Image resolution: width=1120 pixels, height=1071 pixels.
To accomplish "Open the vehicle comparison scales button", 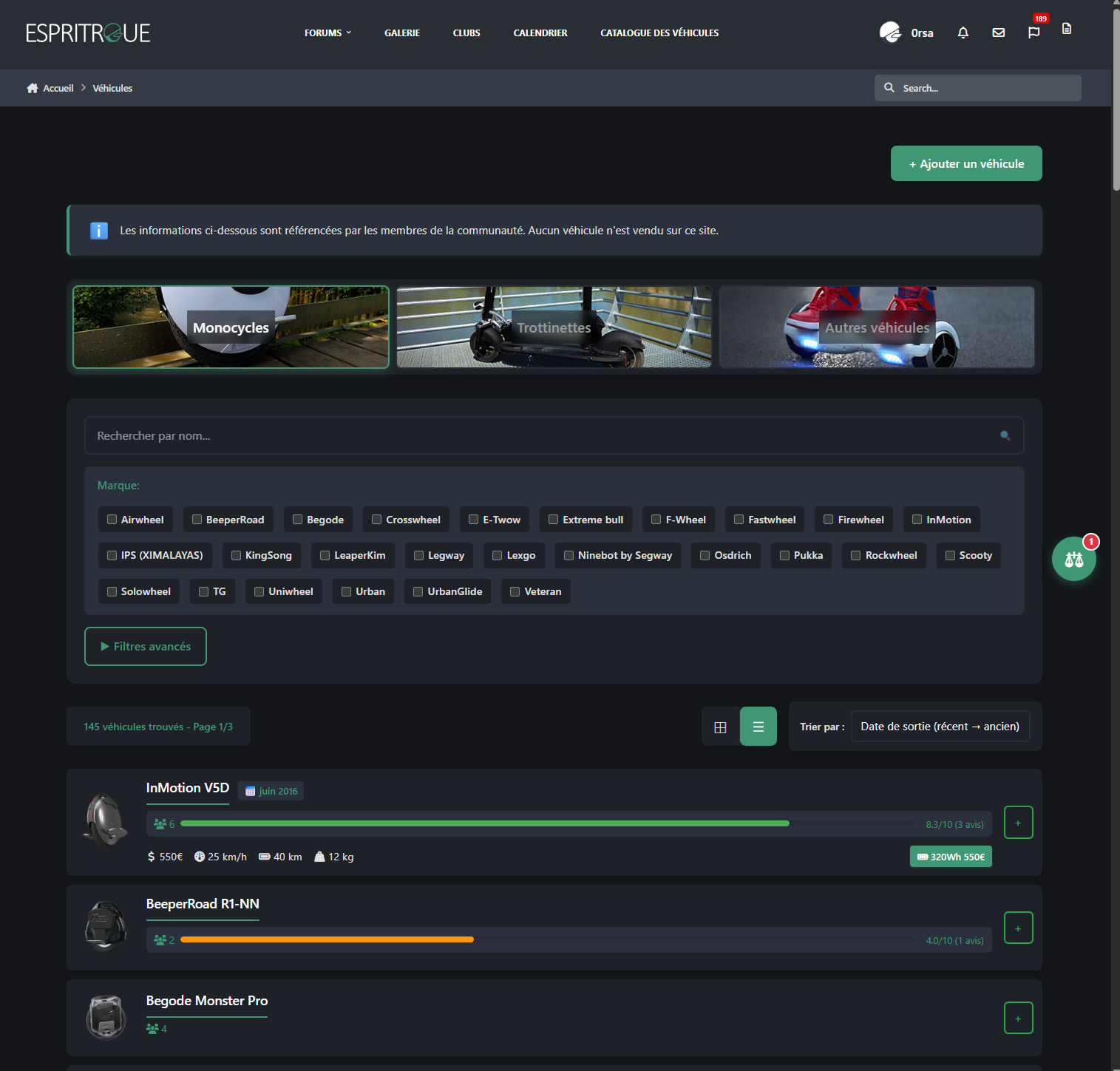I will (1073, 560).
